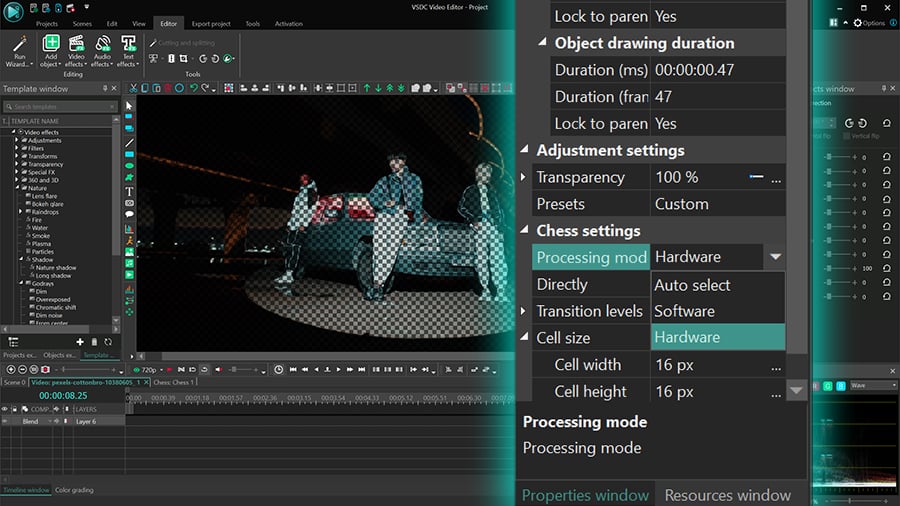900x506 pixels.
Task: Toggle visibility eye for Layer 6
Action: [5, 421]
